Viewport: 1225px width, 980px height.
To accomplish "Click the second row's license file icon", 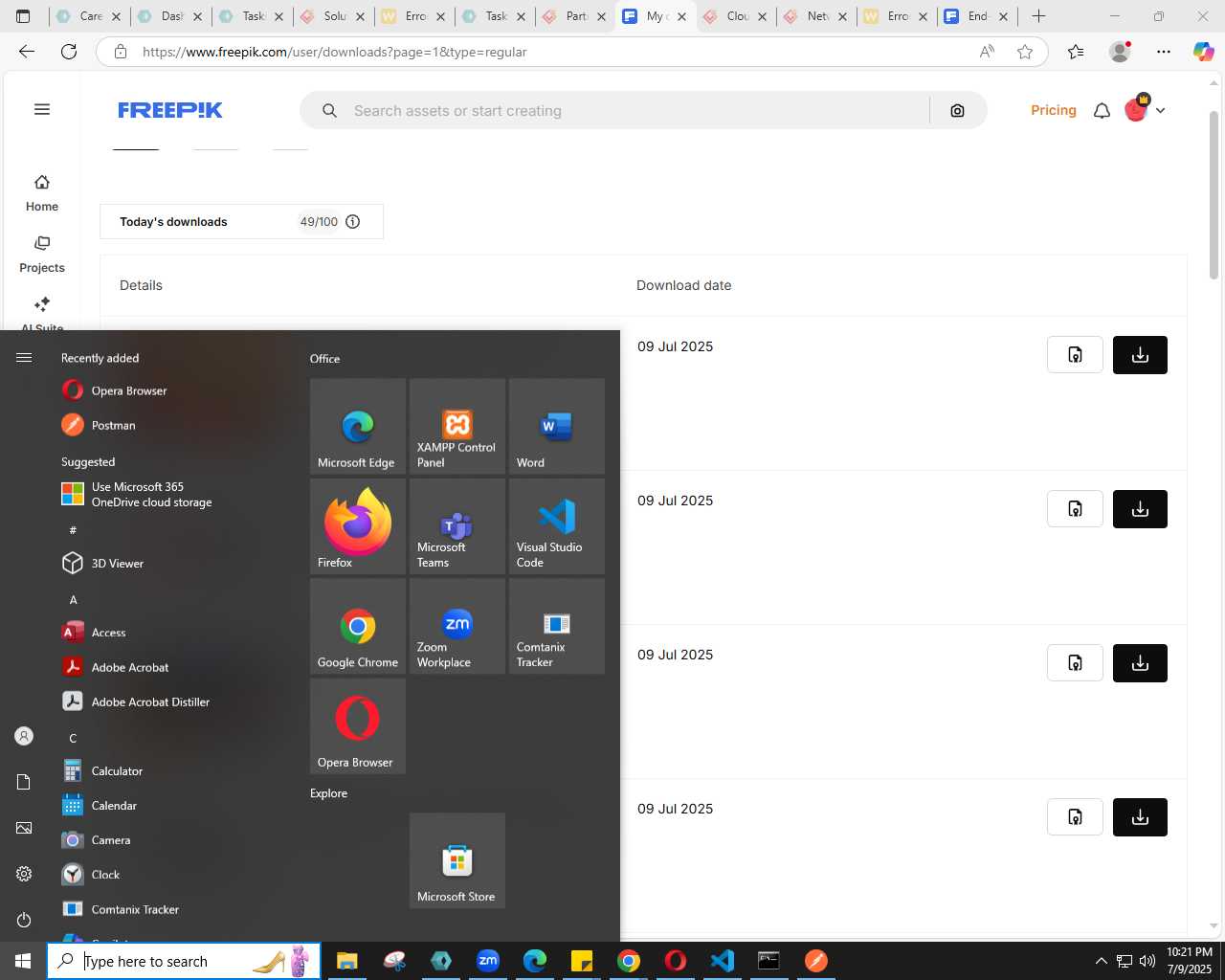I will pos(1075,509).
